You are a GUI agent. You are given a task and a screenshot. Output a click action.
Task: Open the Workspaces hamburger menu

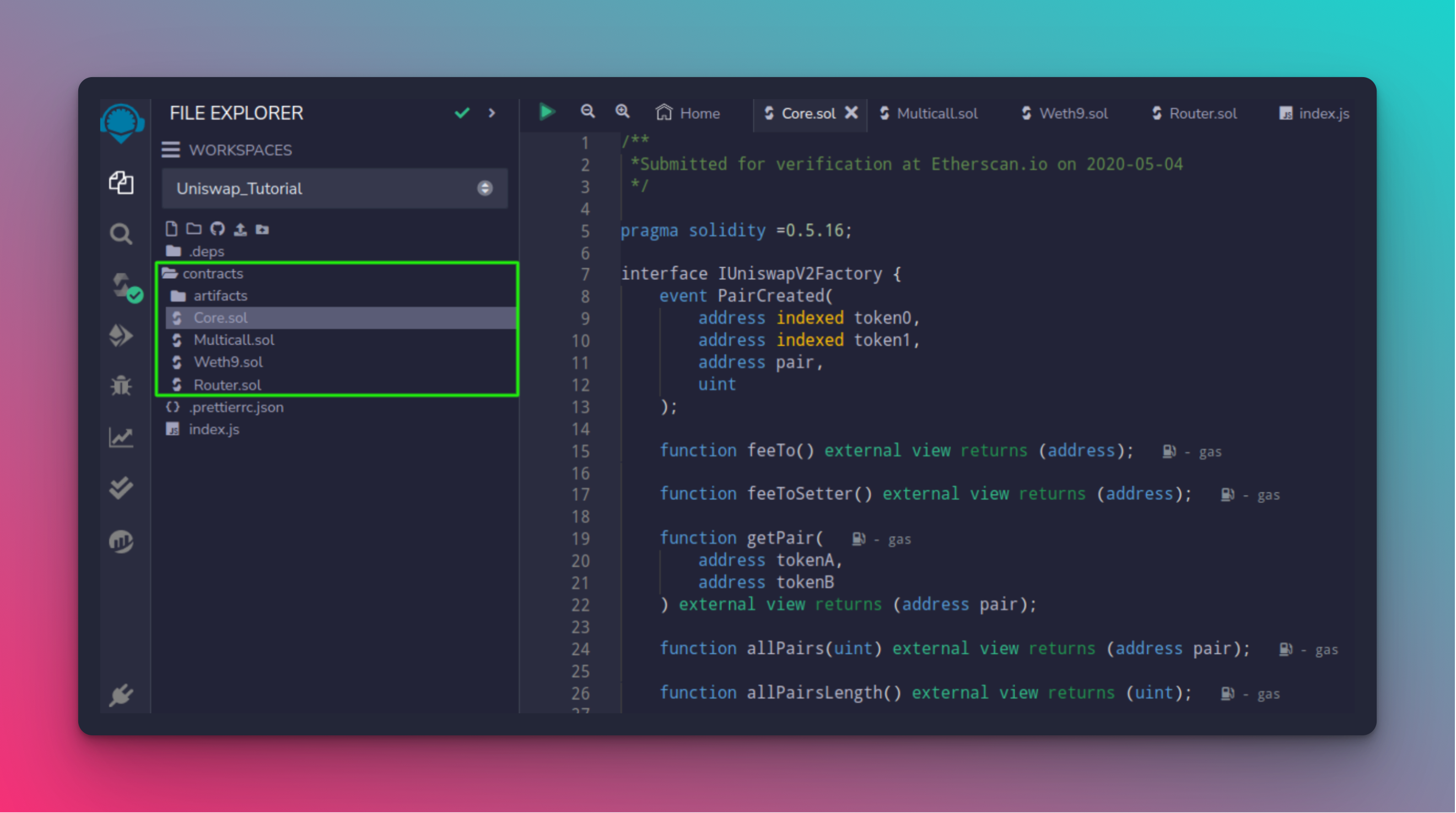(x=171, y=150)
